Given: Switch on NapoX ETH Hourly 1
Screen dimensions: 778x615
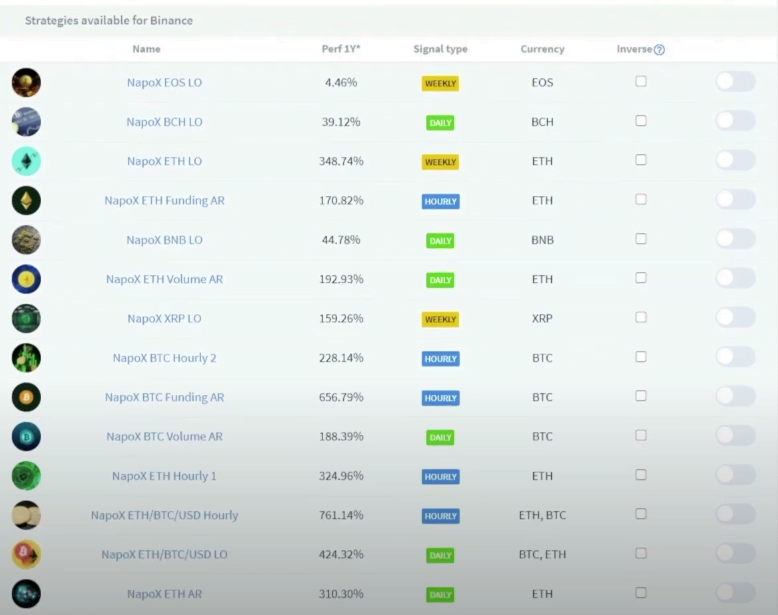Looking at the screenshot, I should click(x=735, y=475).
